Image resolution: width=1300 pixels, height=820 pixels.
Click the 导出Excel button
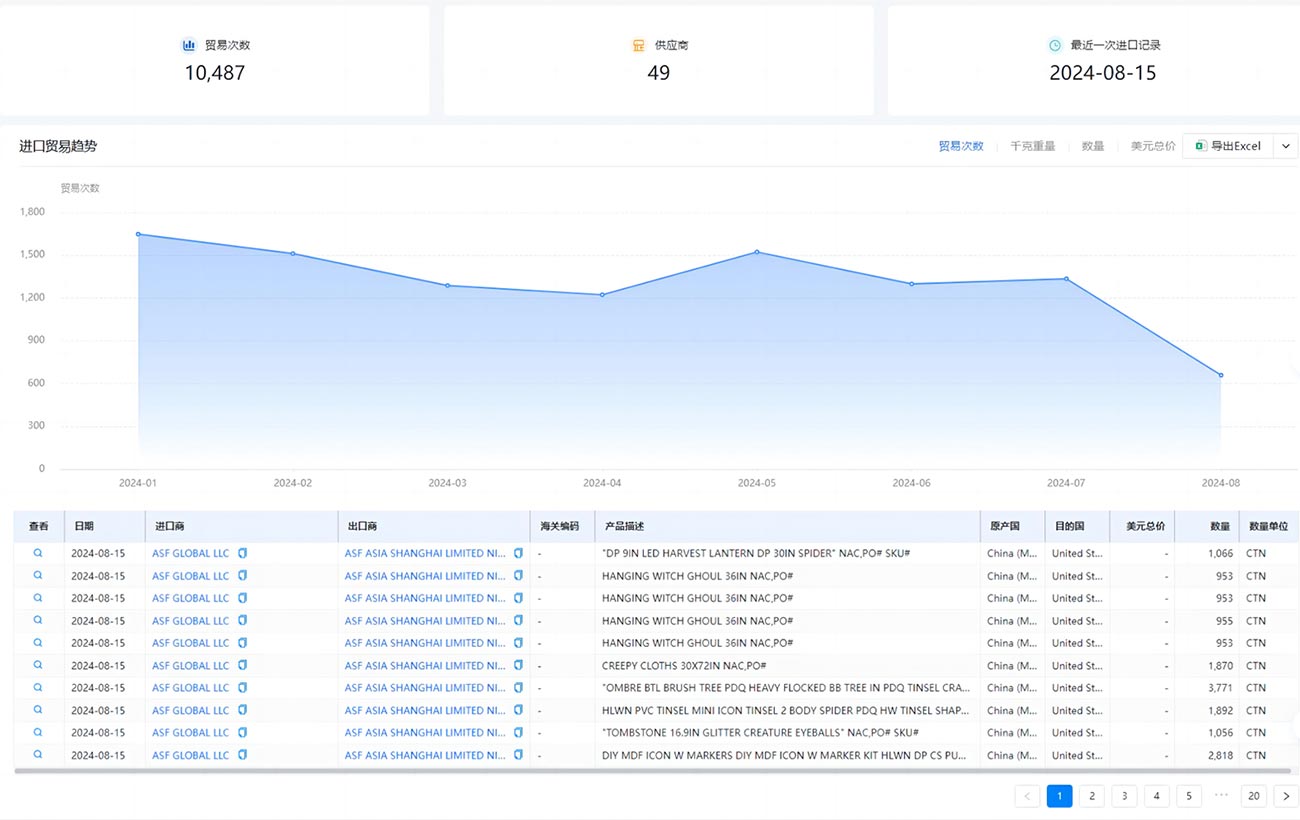1228,146
